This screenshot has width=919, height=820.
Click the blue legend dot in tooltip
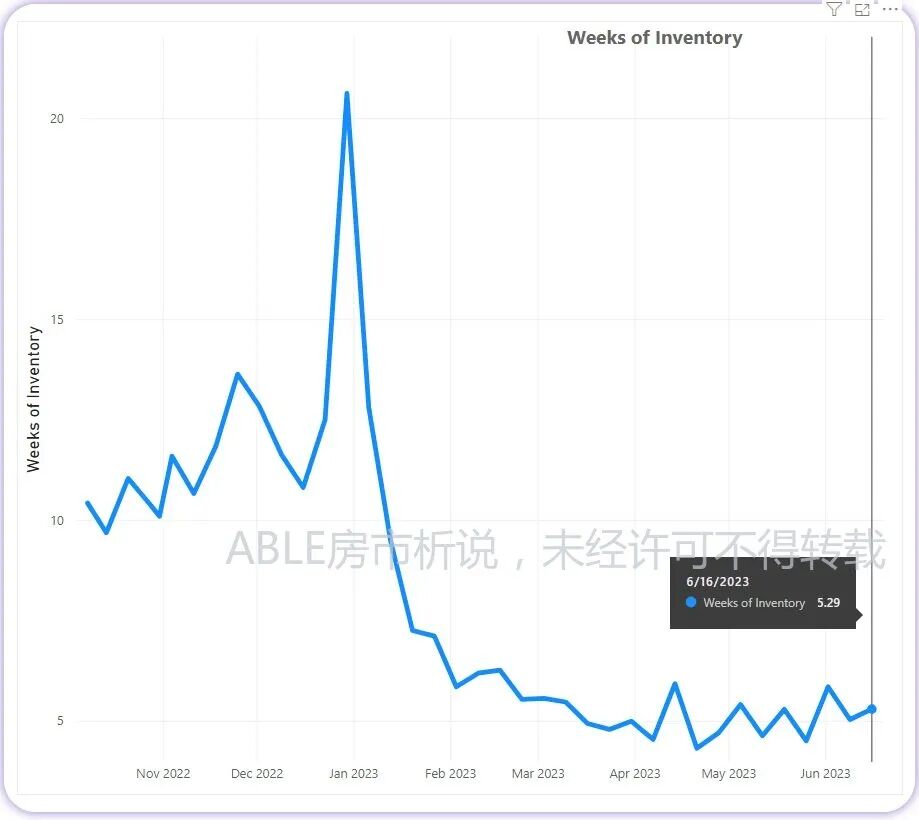coord(691,602)
